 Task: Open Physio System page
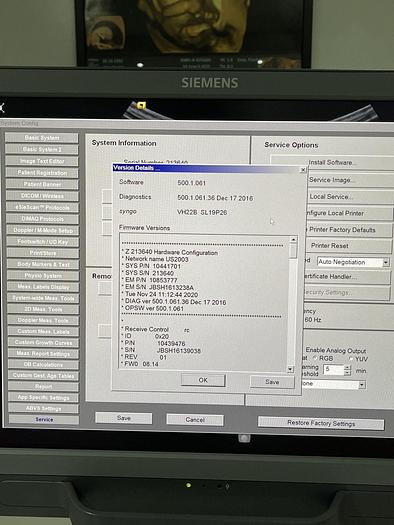43,276
